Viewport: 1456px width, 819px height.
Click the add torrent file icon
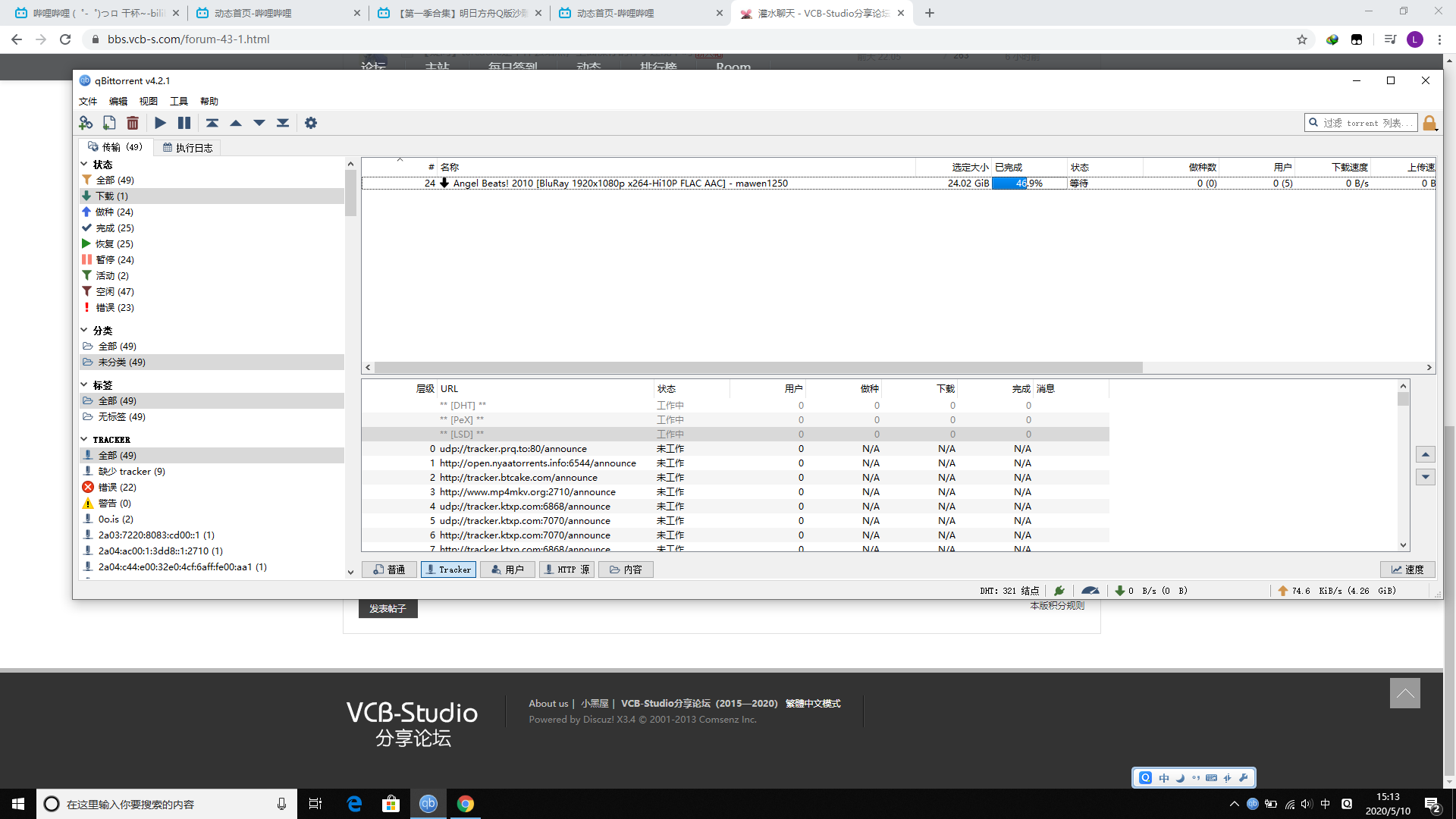coord(109,123)
